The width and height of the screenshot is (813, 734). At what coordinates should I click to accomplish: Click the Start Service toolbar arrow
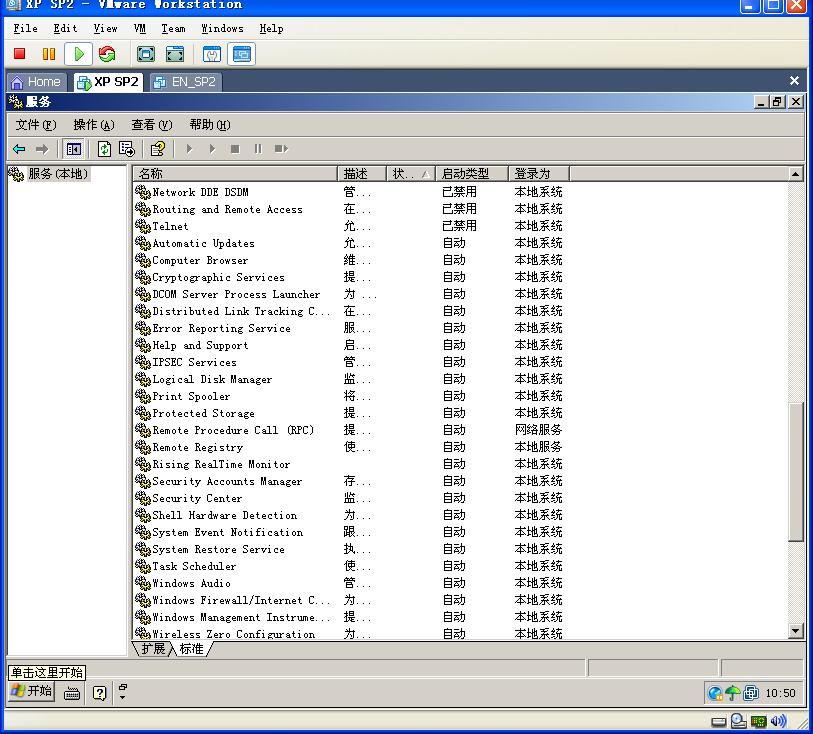[189, 149]
